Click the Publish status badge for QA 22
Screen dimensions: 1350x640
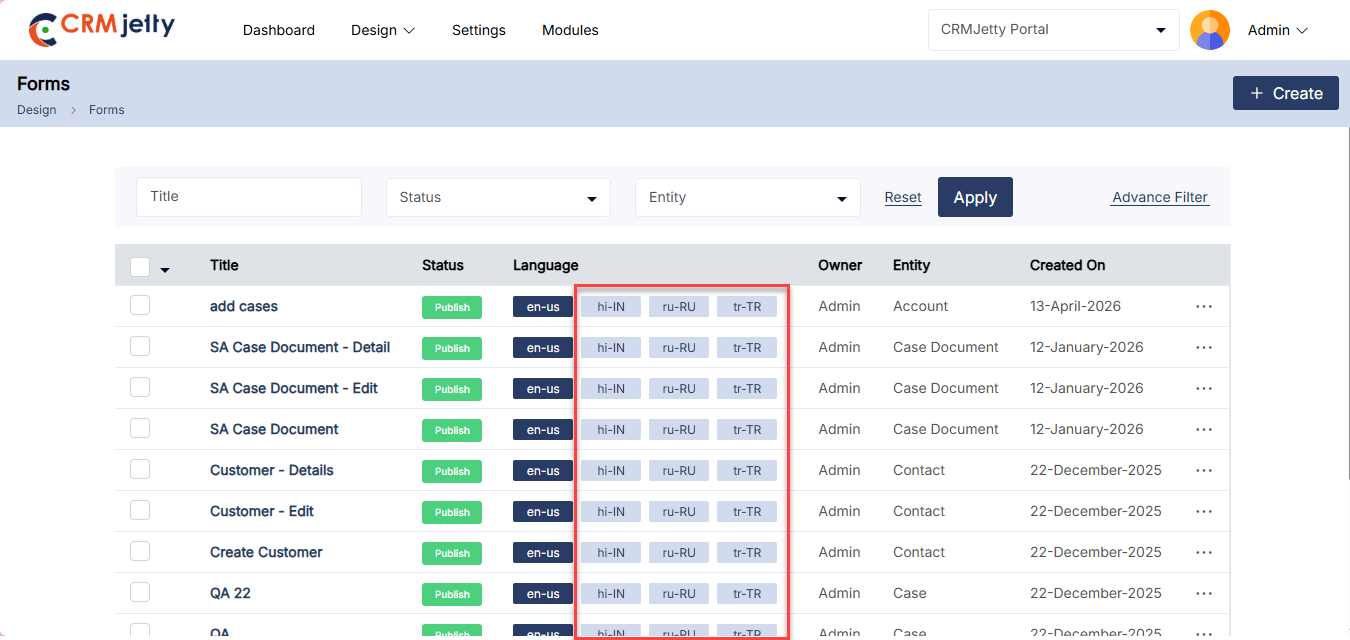click(452, 594)
